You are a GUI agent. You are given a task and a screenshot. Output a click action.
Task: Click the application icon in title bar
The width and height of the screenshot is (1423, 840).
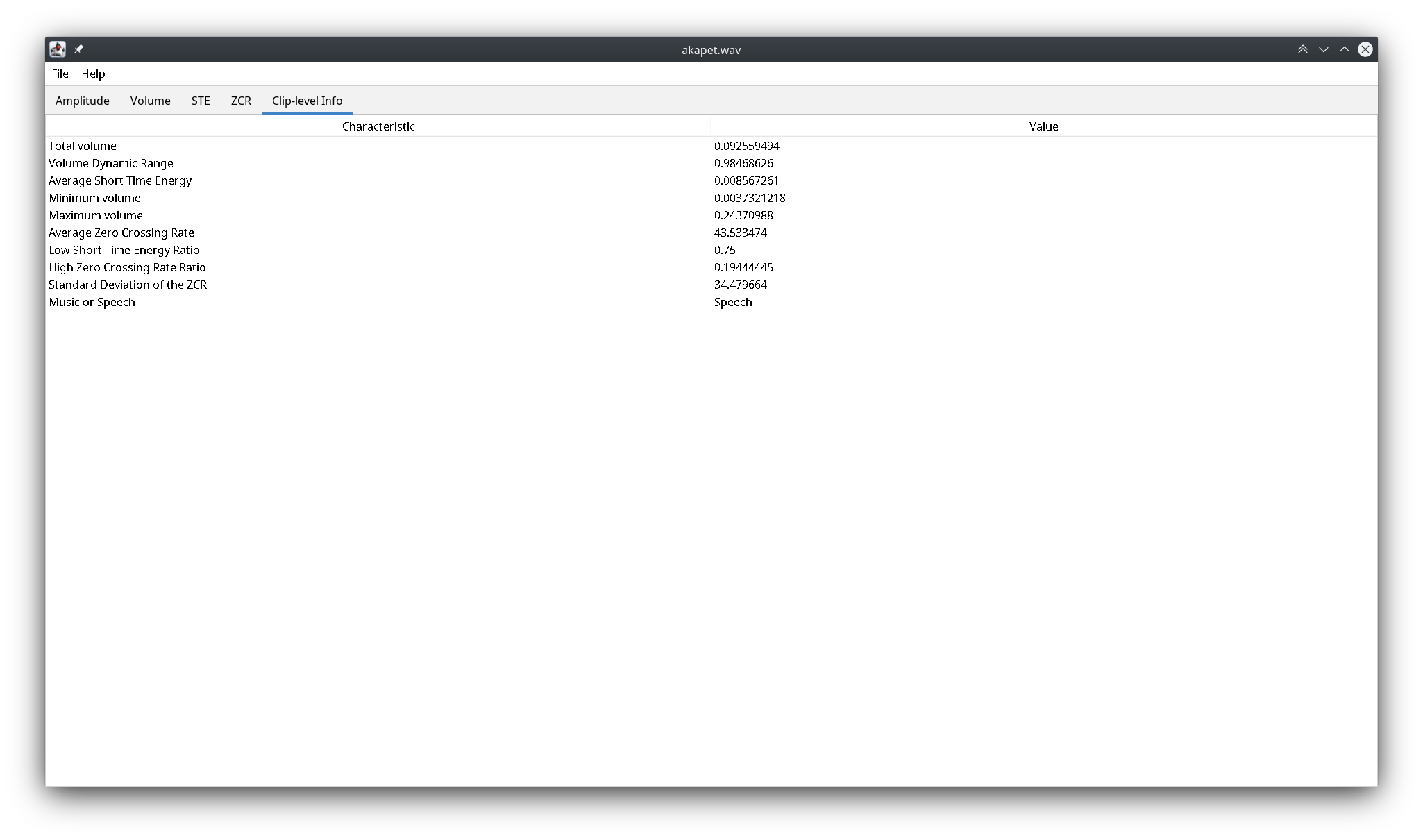(58, 49)
